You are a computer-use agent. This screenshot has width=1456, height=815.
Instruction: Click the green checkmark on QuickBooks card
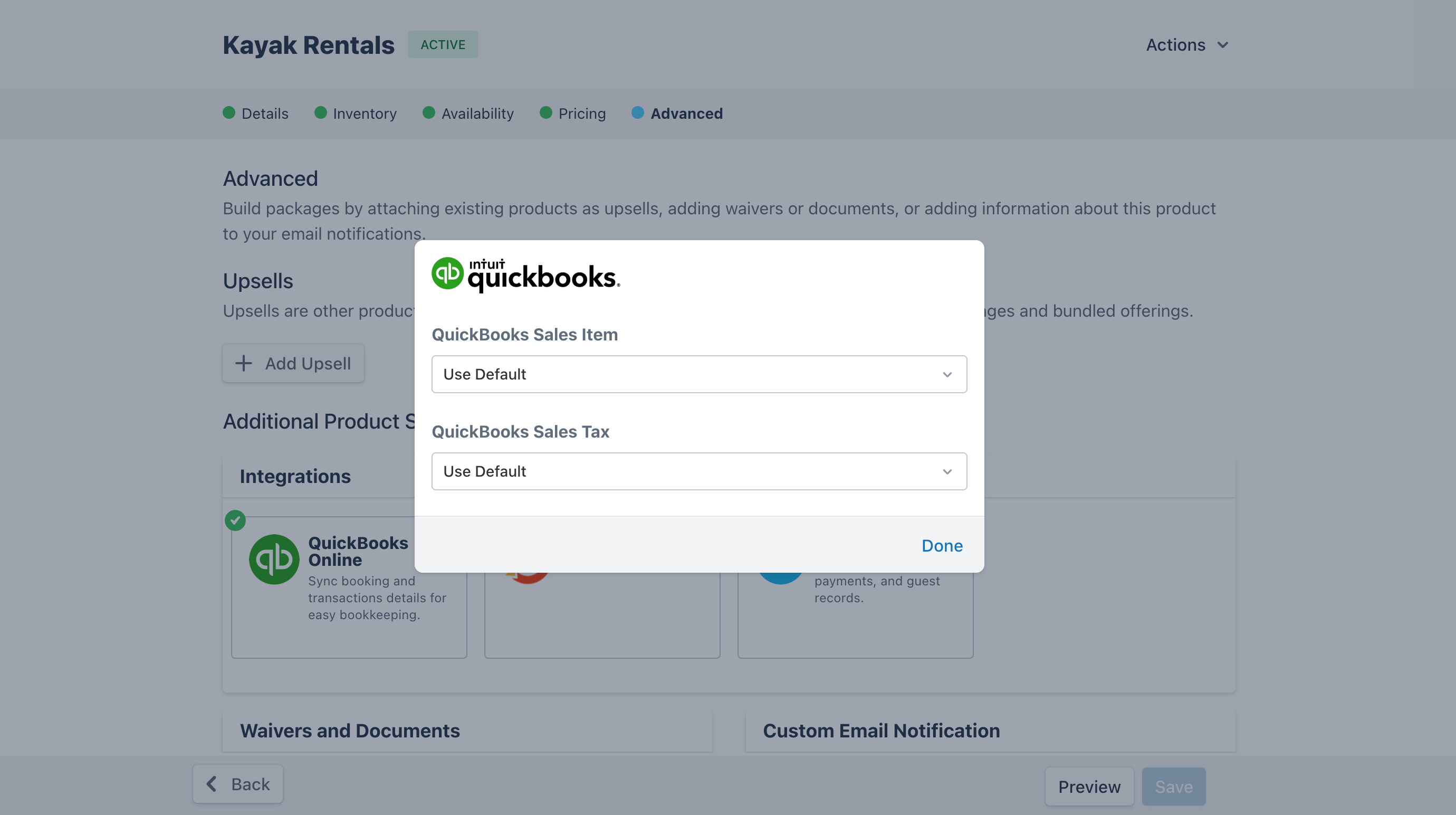[x=235, y=520]
